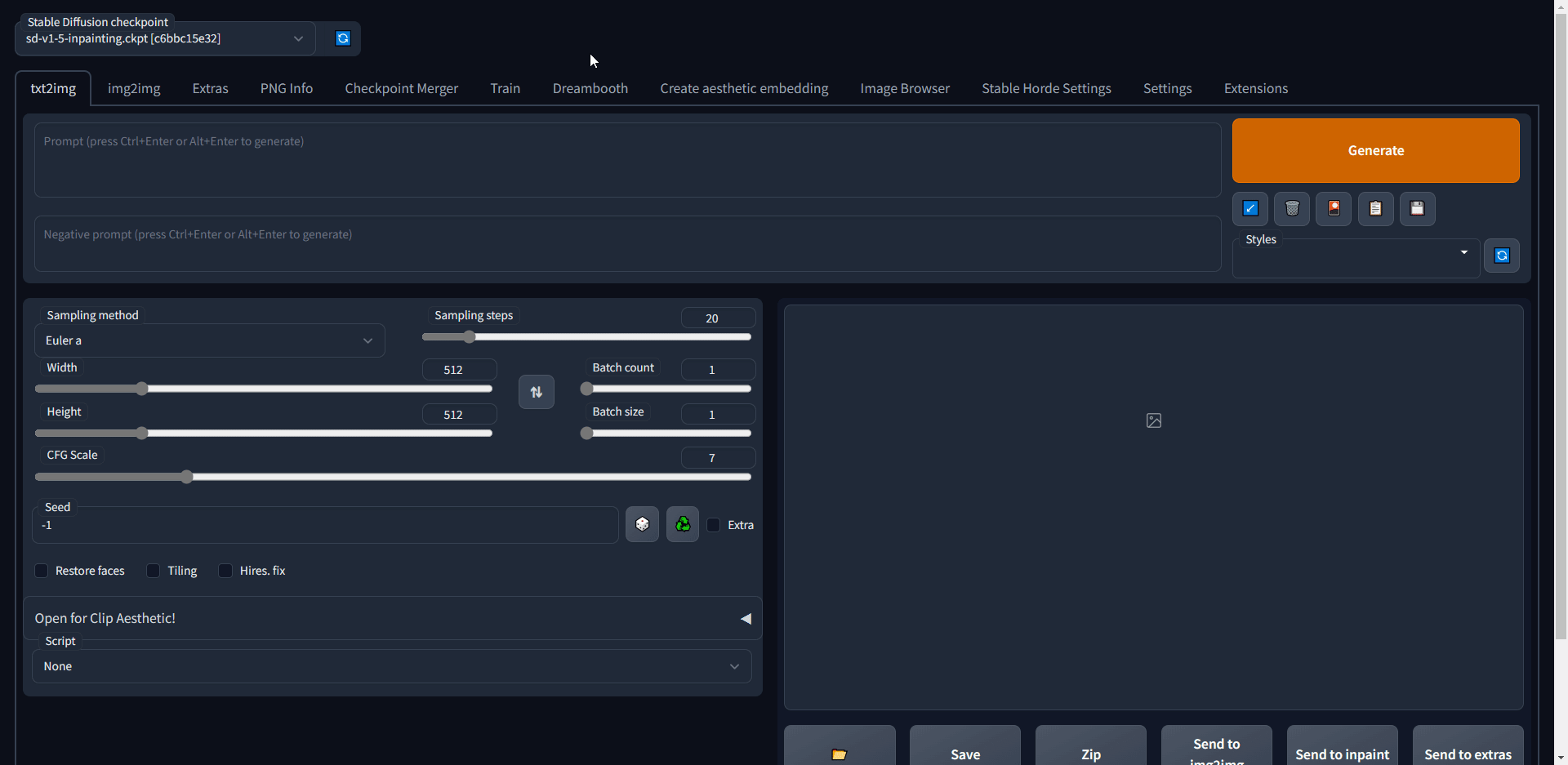The height and width of the screenshot is (765, 1568).
Task: Expand the Open for Clip Aesthetic section
Action: (x=392, y=618)
